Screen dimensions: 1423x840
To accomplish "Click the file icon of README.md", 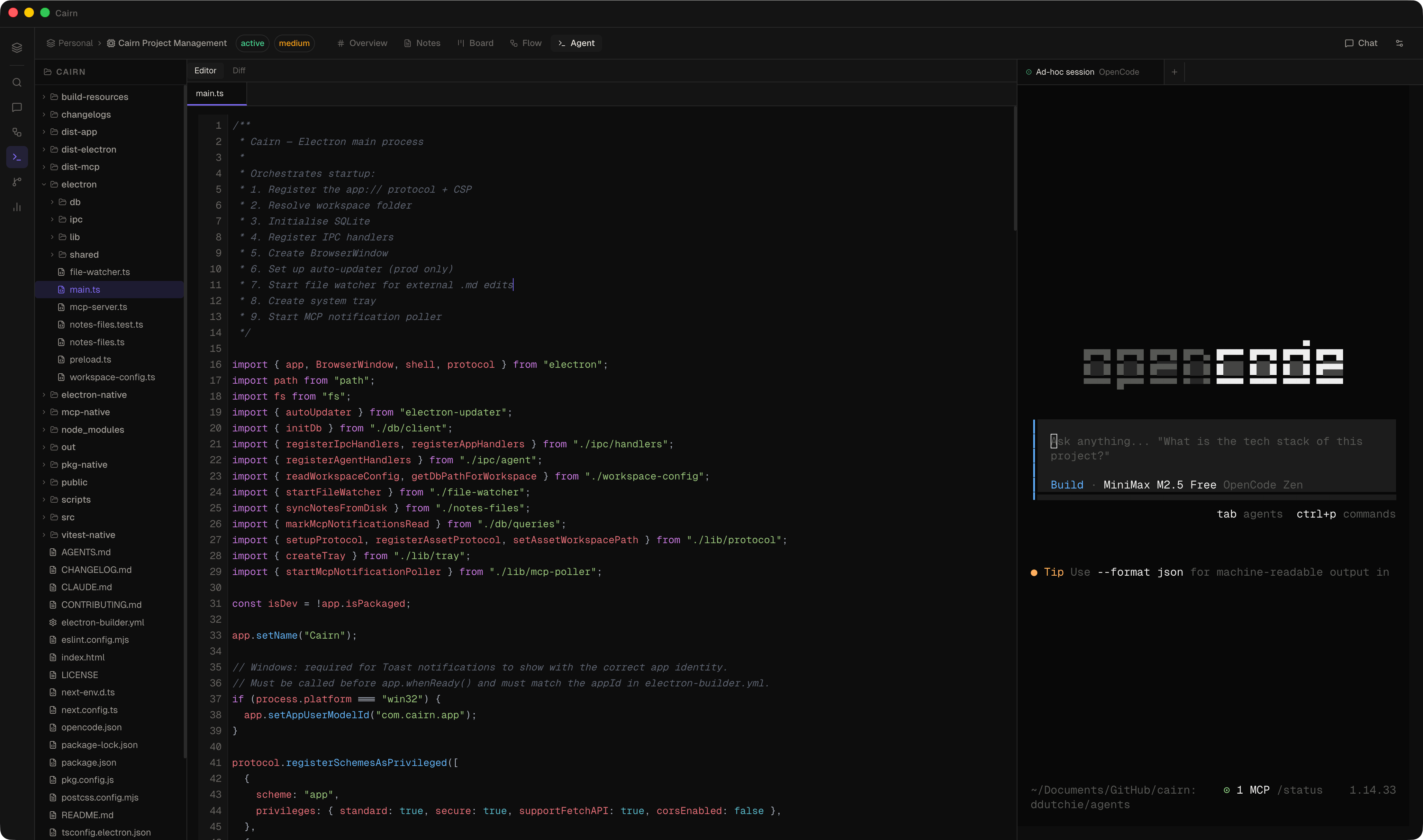I will [53, 815].
